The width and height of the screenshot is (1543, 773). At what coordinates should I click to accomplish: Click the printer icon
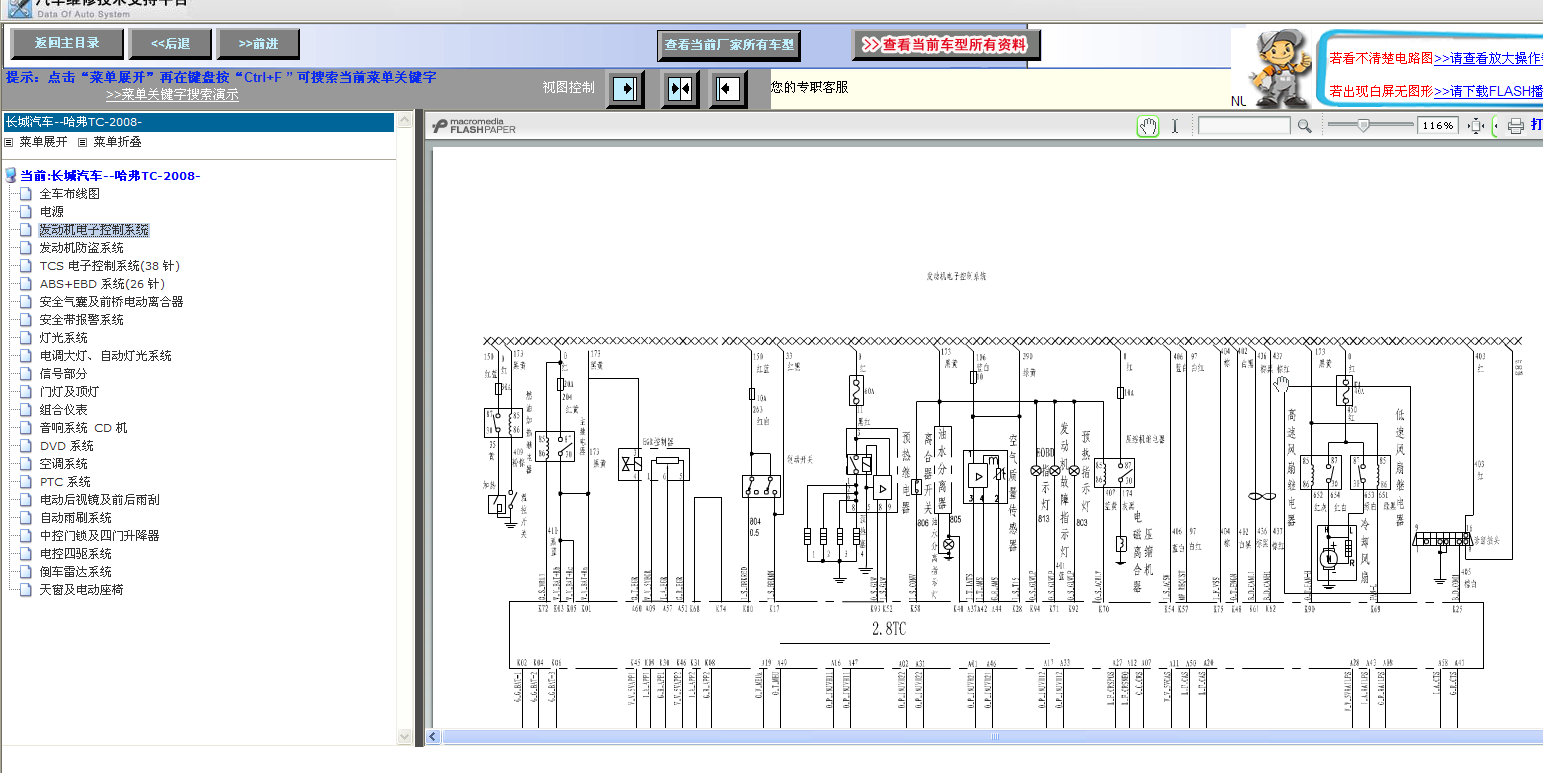pos(1515,126)
